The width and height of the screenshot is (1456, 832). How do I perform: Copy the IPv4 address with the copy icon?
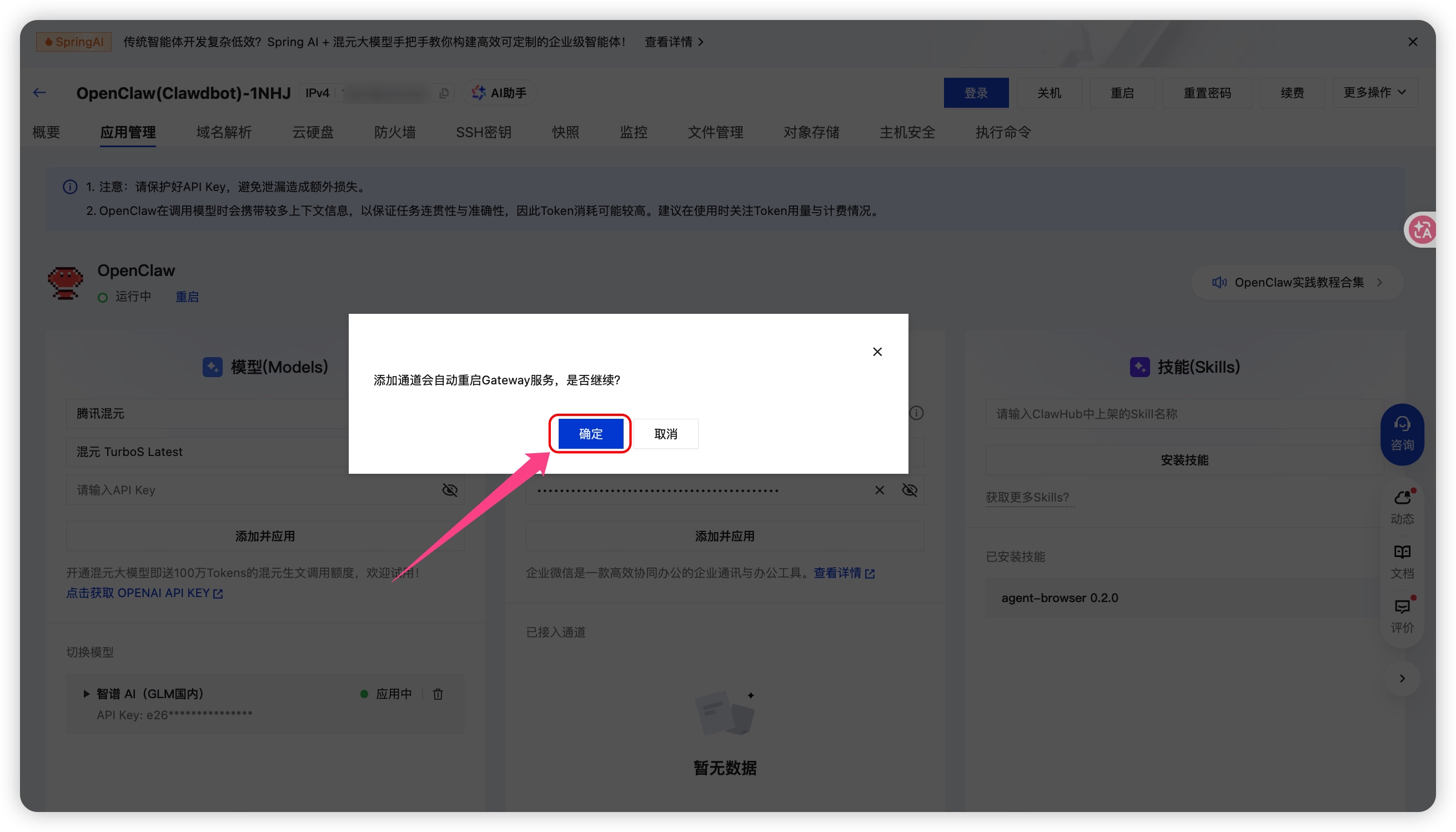444,93
